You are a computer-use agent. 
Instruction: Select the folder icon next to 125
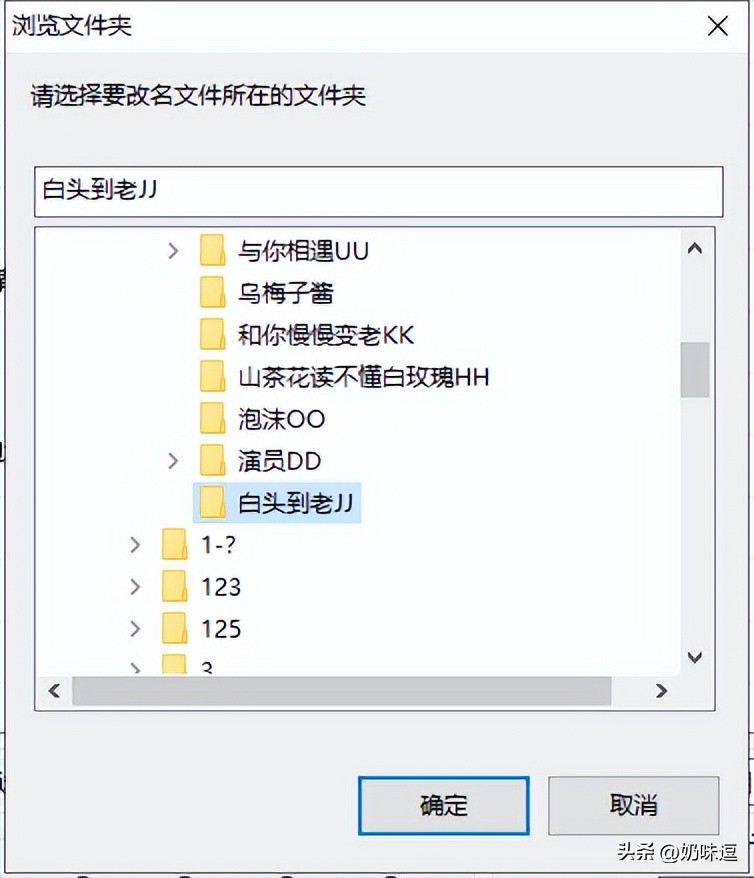172,629
